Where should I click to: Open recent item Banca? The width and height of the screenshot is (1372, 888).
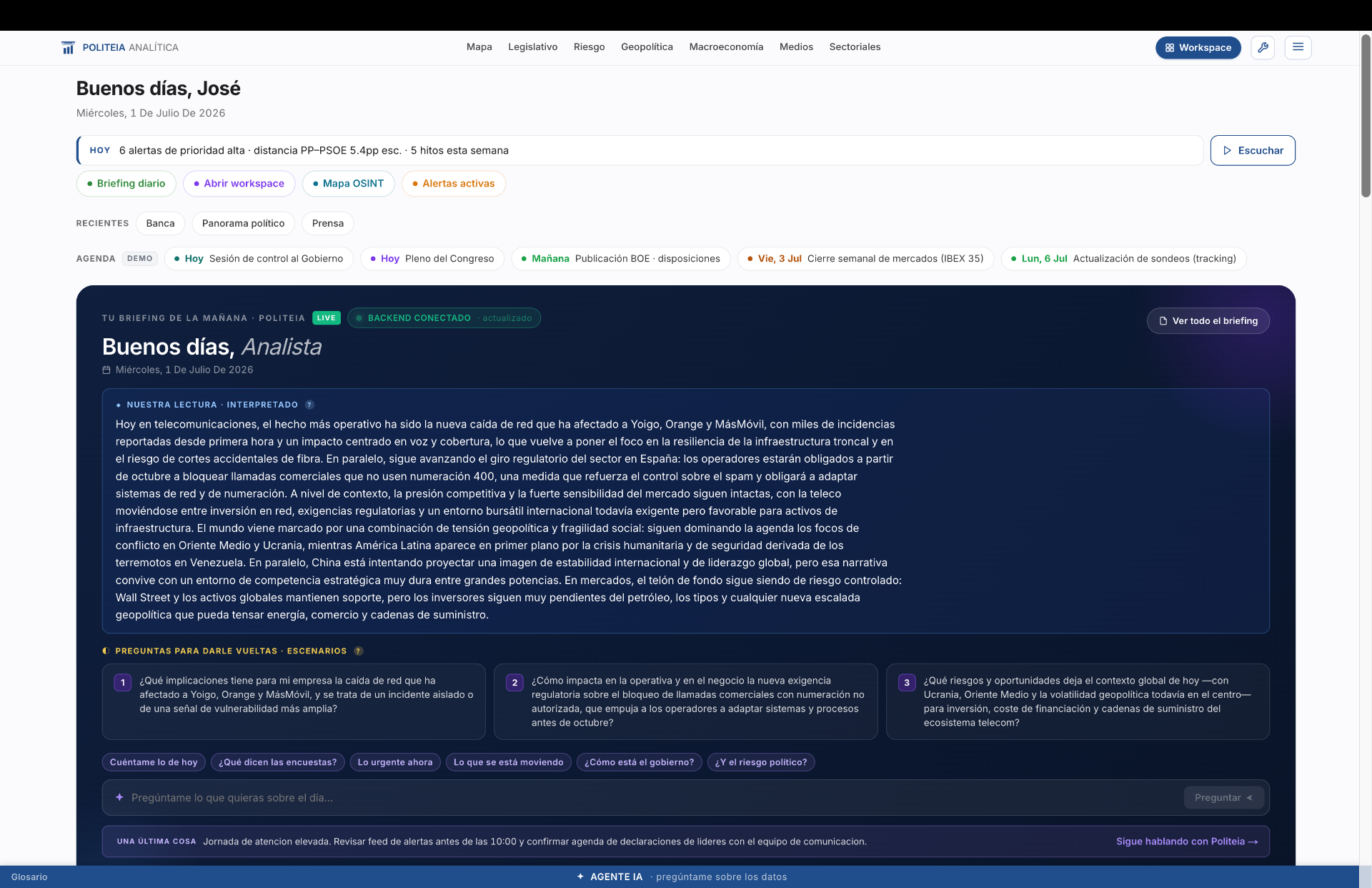pyautogui.click(x=160, y=223)
